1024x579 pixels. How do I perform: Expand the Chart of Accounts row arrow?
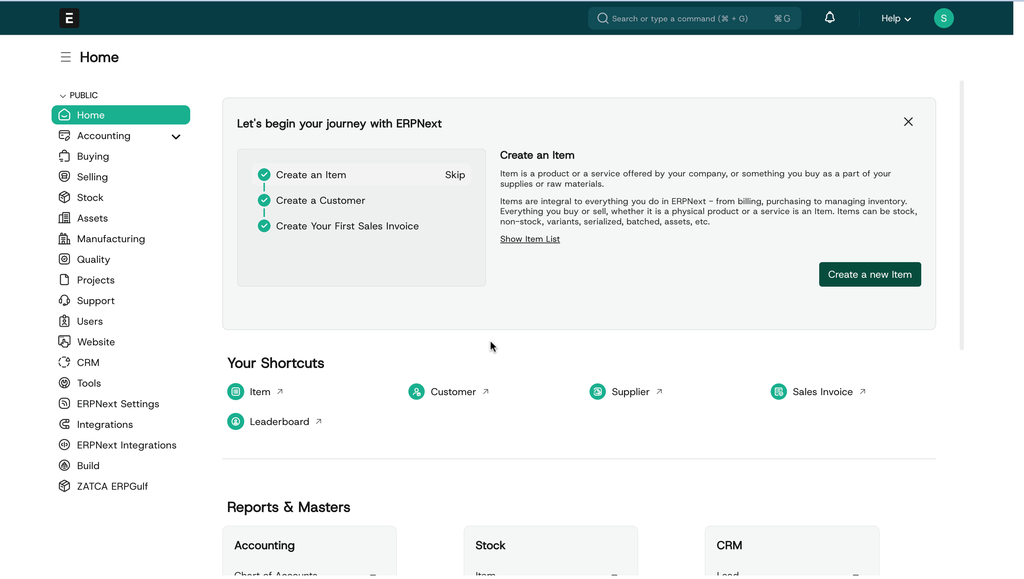pos(373,574)
